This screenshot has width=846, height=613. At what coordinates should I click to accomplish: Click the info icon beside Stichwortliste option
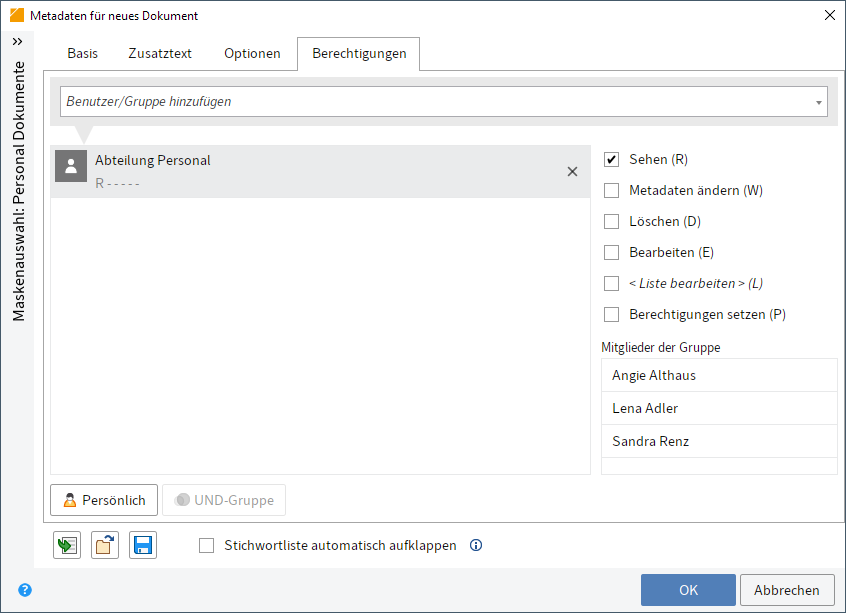pos(476,546)
